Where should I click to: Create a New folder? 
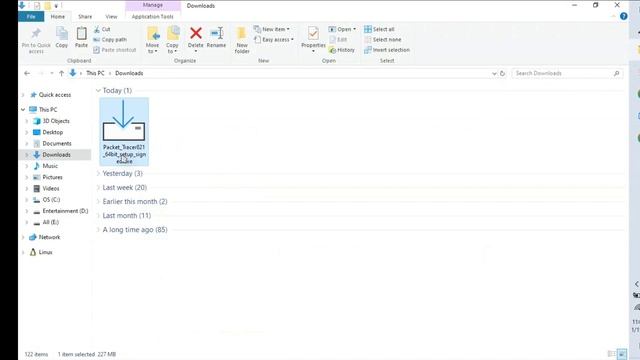242,40
